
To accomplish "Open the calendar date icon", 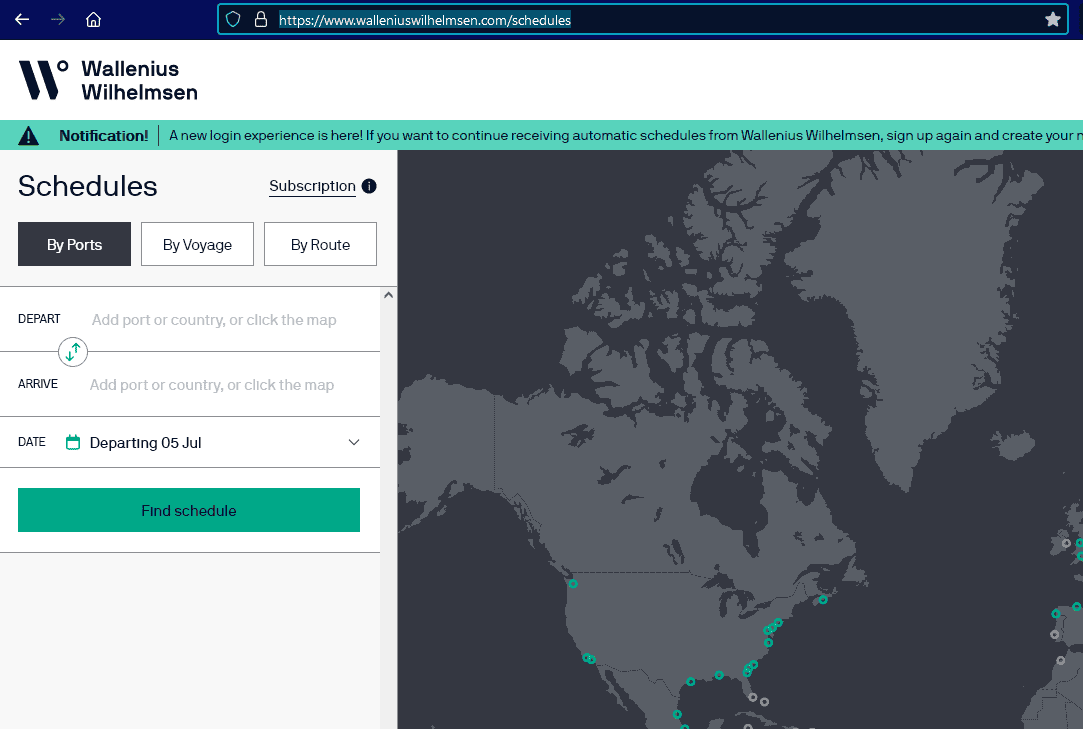I will (x=73, y=442).
